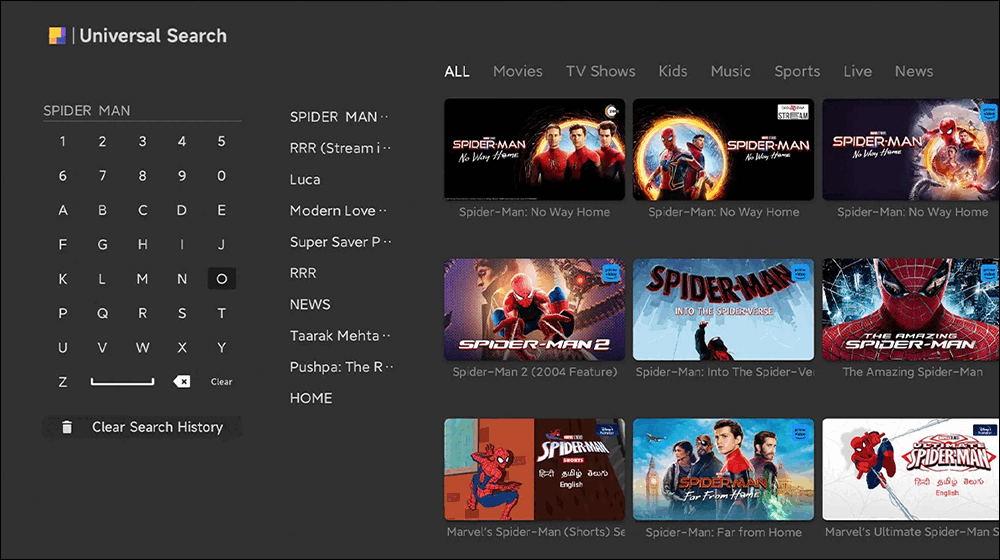The height and width of the screenshot is (560, 1000).
Task: Select letter A on the keyboard
Action: tap(62, 210)
